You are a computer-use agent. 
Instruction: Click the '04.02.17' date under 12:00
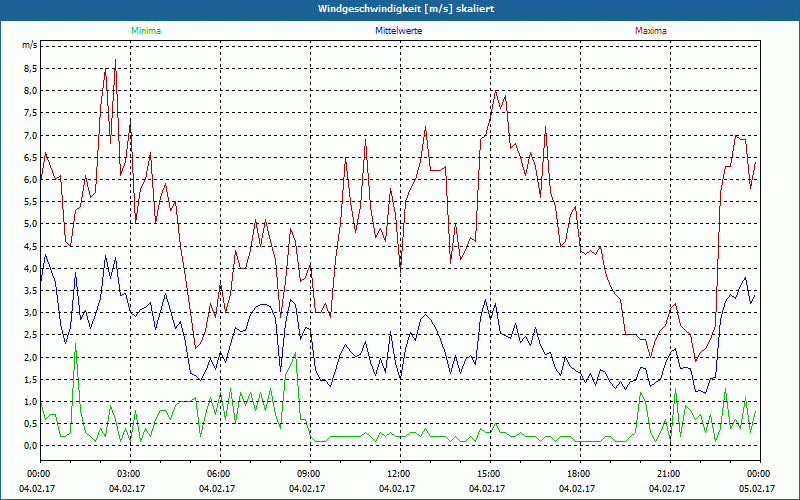pyautogui.click(x=396, y=489)
